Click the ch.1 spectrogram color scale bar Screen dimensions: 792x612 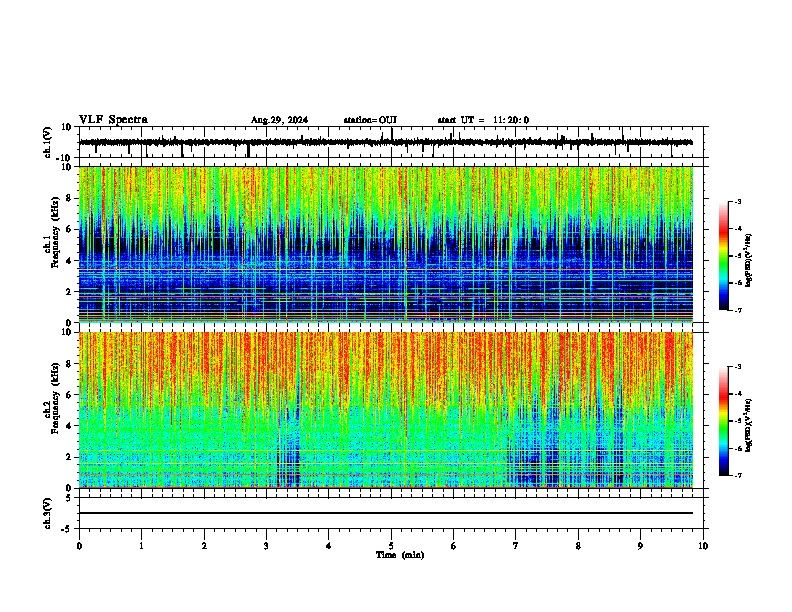tap(724, 256)
